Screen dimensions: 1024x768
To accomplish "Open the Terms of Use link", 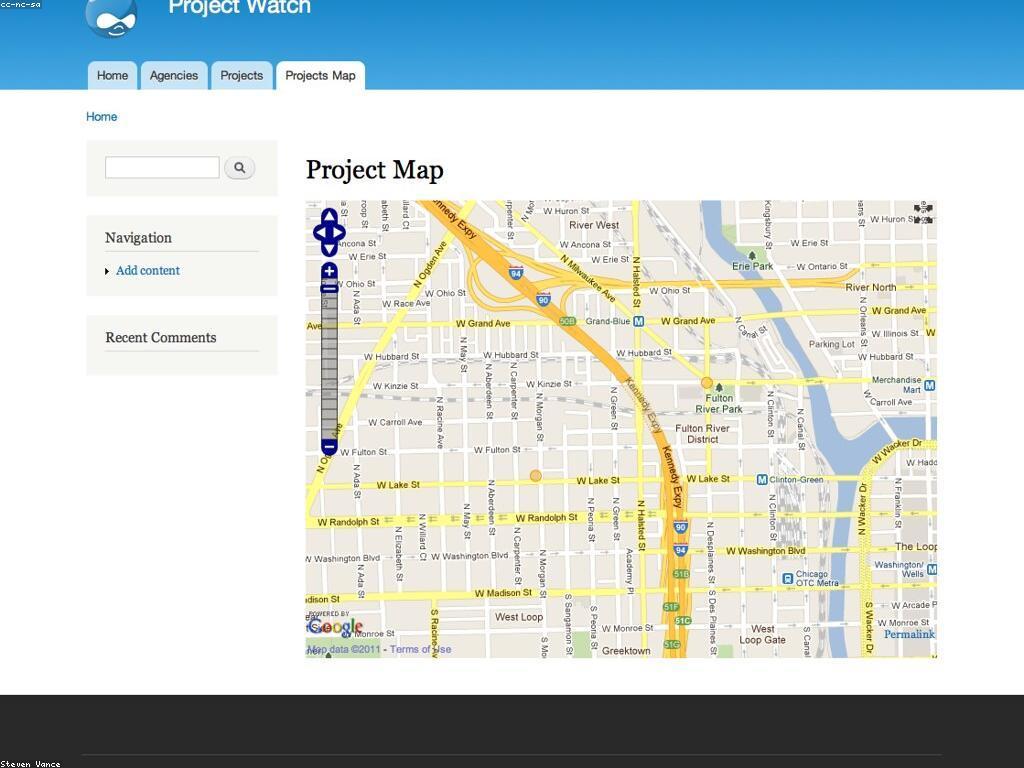I will coord(421,649).
